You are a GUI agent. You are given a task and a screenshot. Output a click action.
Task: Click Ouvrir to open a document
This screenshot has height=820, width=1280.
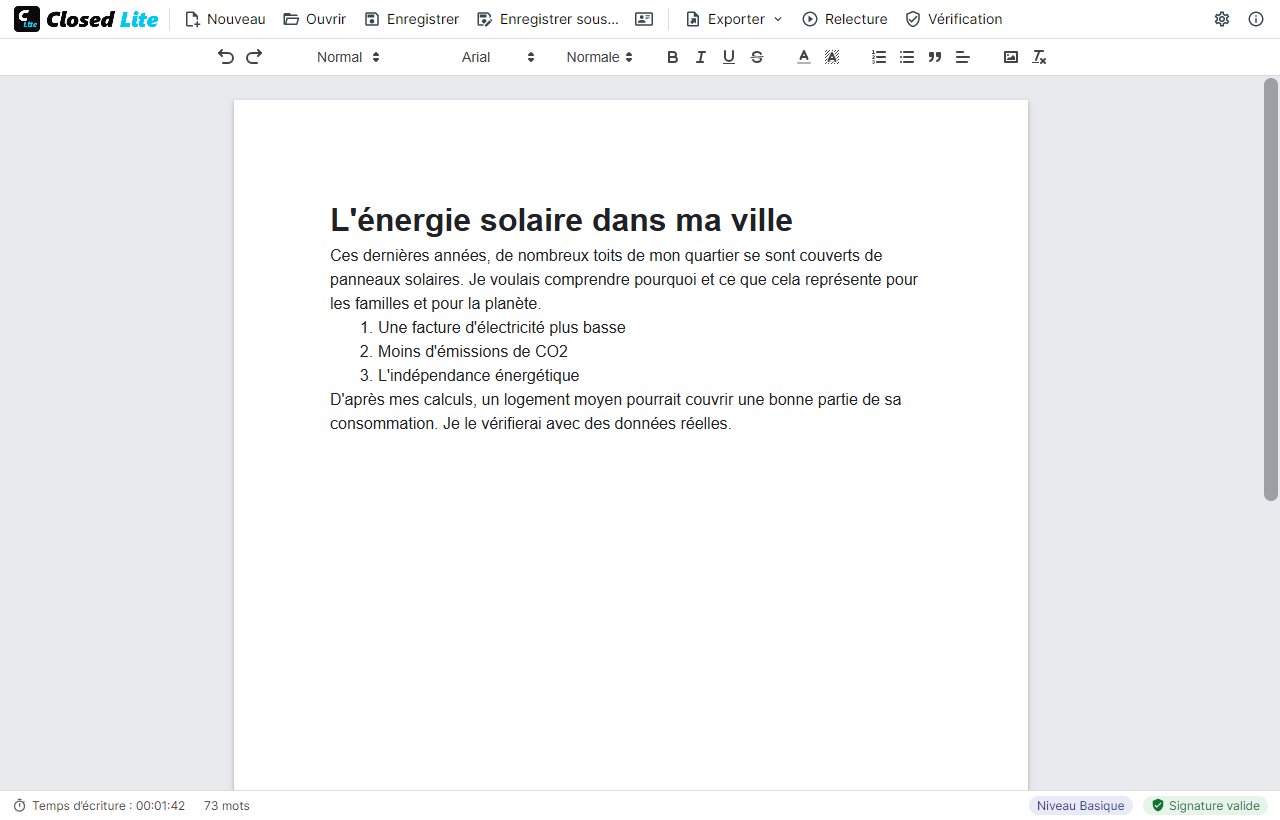[315, 19]
